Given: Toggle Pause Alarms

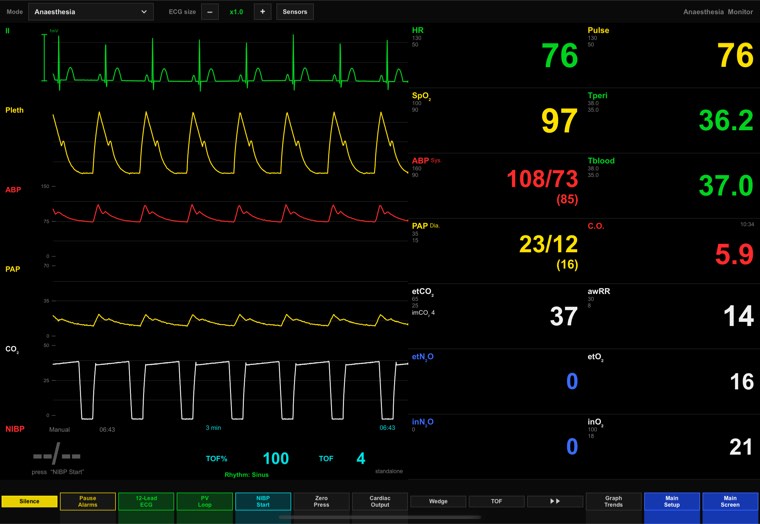Looking at the screenshot, I should click(88, 501).
